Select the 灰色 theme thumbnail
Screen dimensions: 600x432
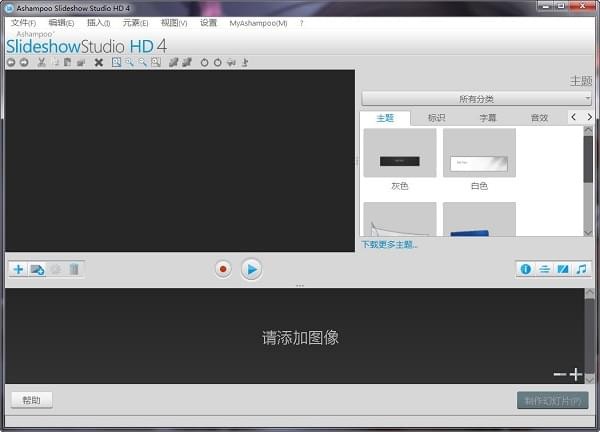(400, 153)
